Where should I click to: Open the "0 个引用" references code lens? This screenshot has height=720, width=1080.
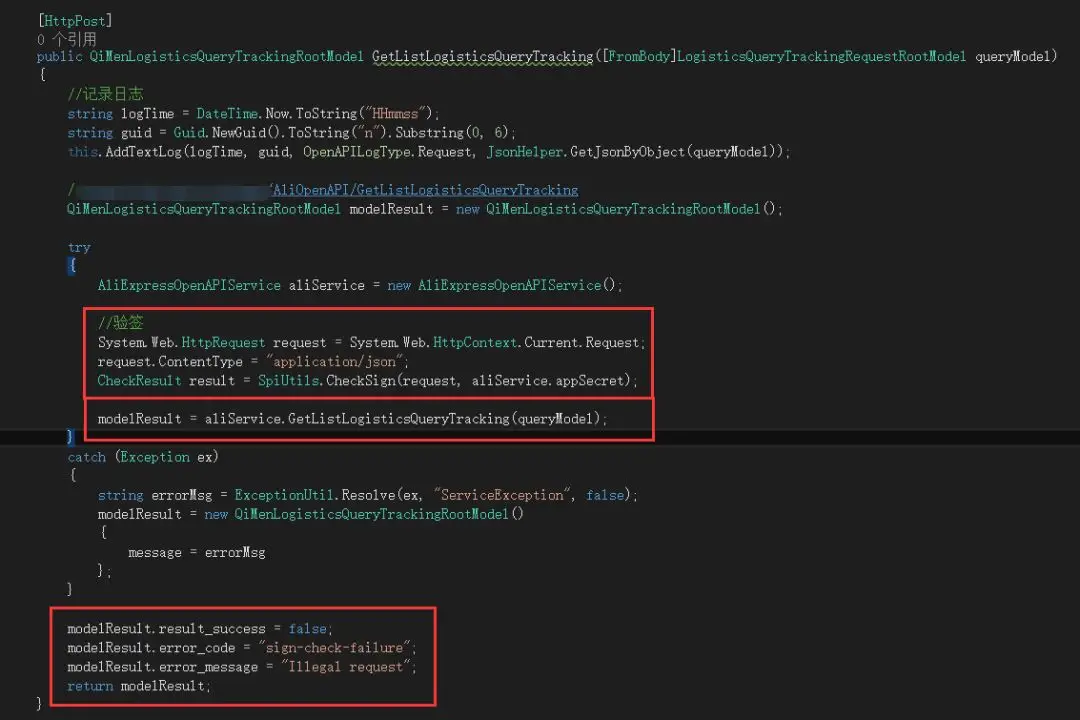[x=67, y=39]
